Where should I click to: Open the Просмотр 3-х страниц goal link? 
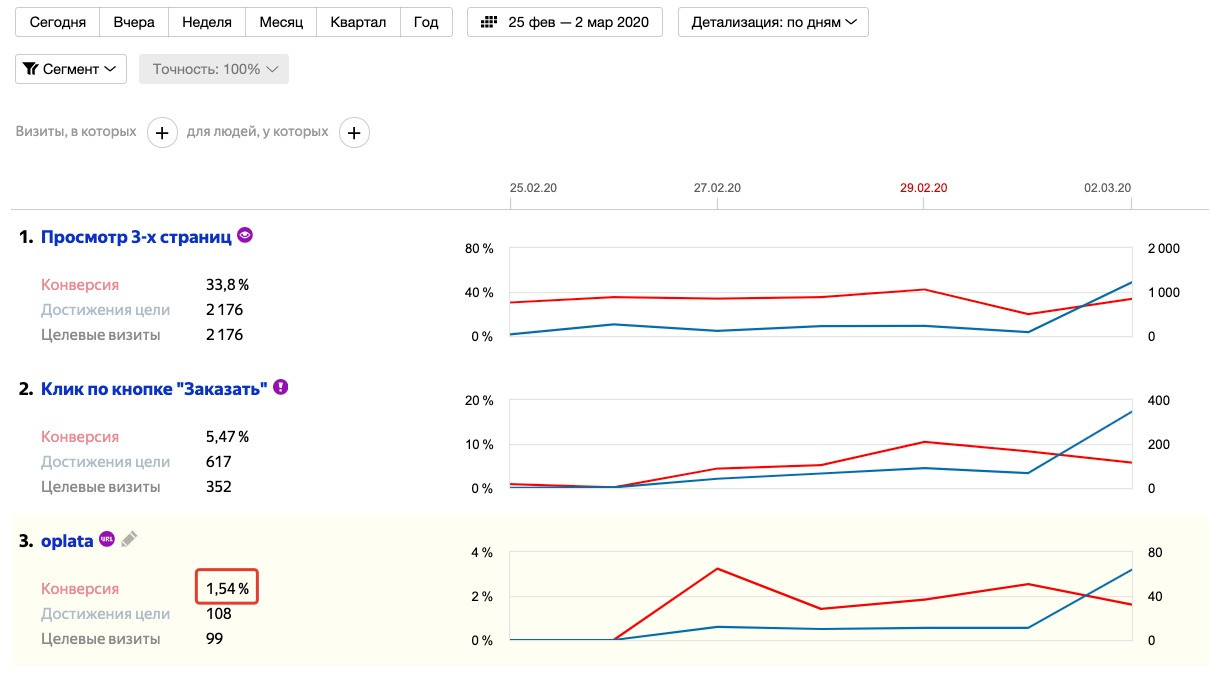[136, 237]
